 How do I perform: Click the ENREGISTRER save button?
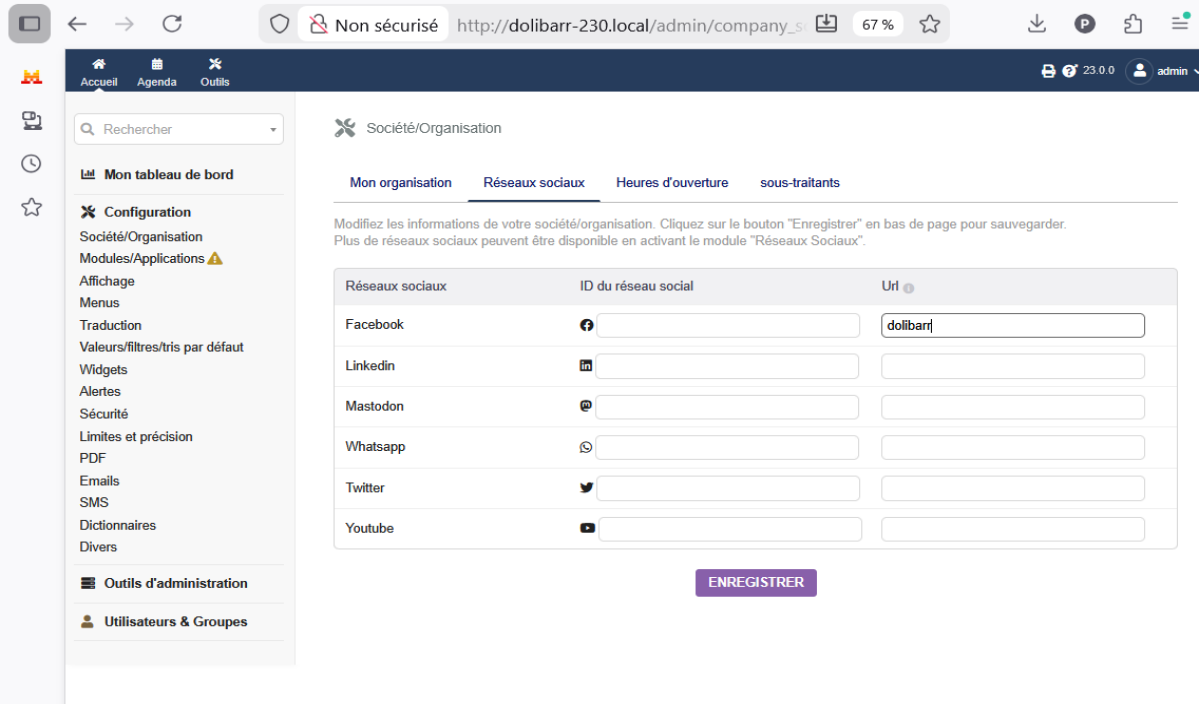click(755, 582)
